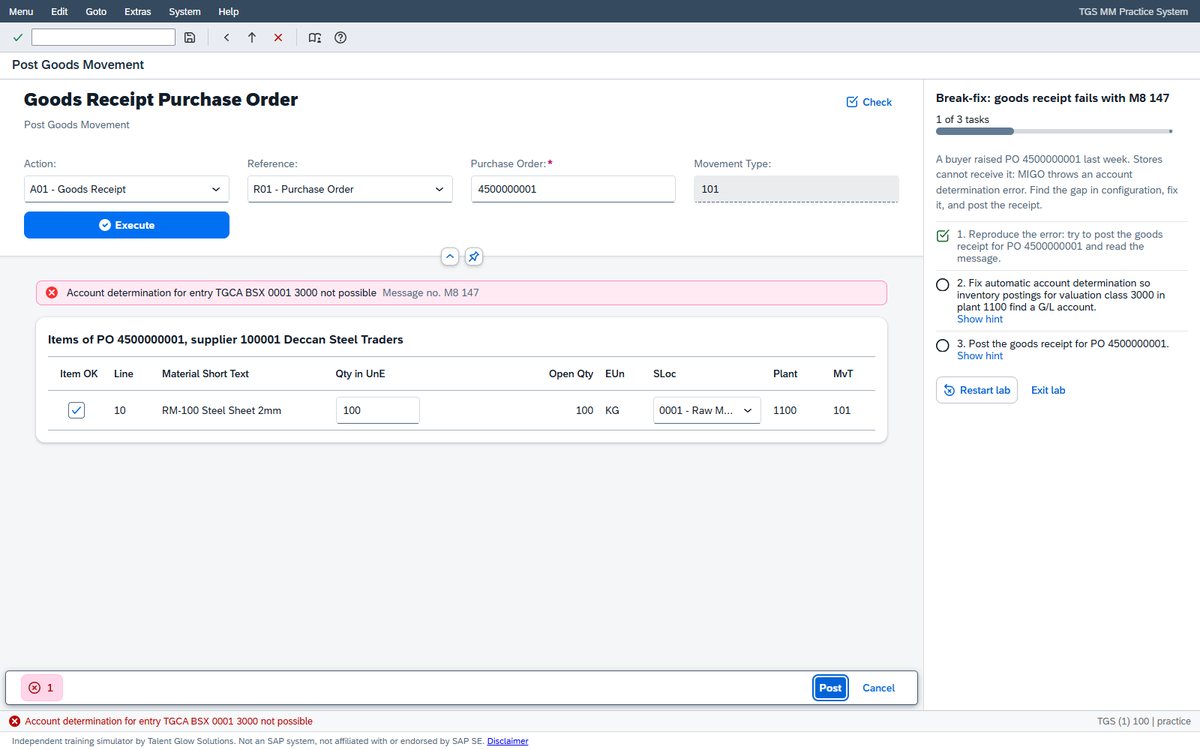Image resolution: width=1200 pixels, height=750 pixels.
Task: Open the SLoc dropdown 0001 - Raw M...
Action: click(707, 410)
